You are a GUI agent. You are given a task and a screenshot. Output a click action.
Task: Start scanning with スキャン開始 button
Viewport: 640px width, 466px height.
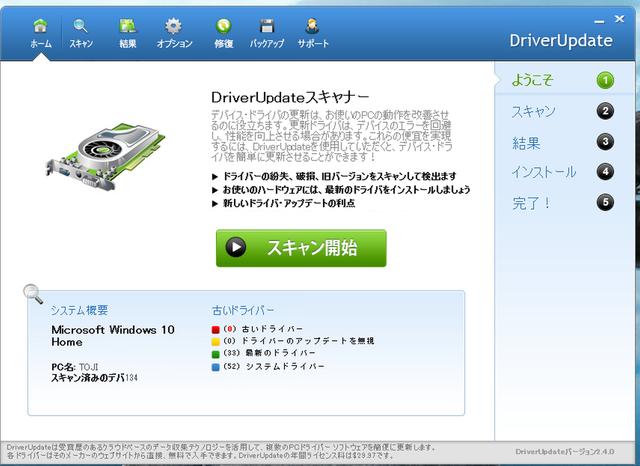[301, 248]
